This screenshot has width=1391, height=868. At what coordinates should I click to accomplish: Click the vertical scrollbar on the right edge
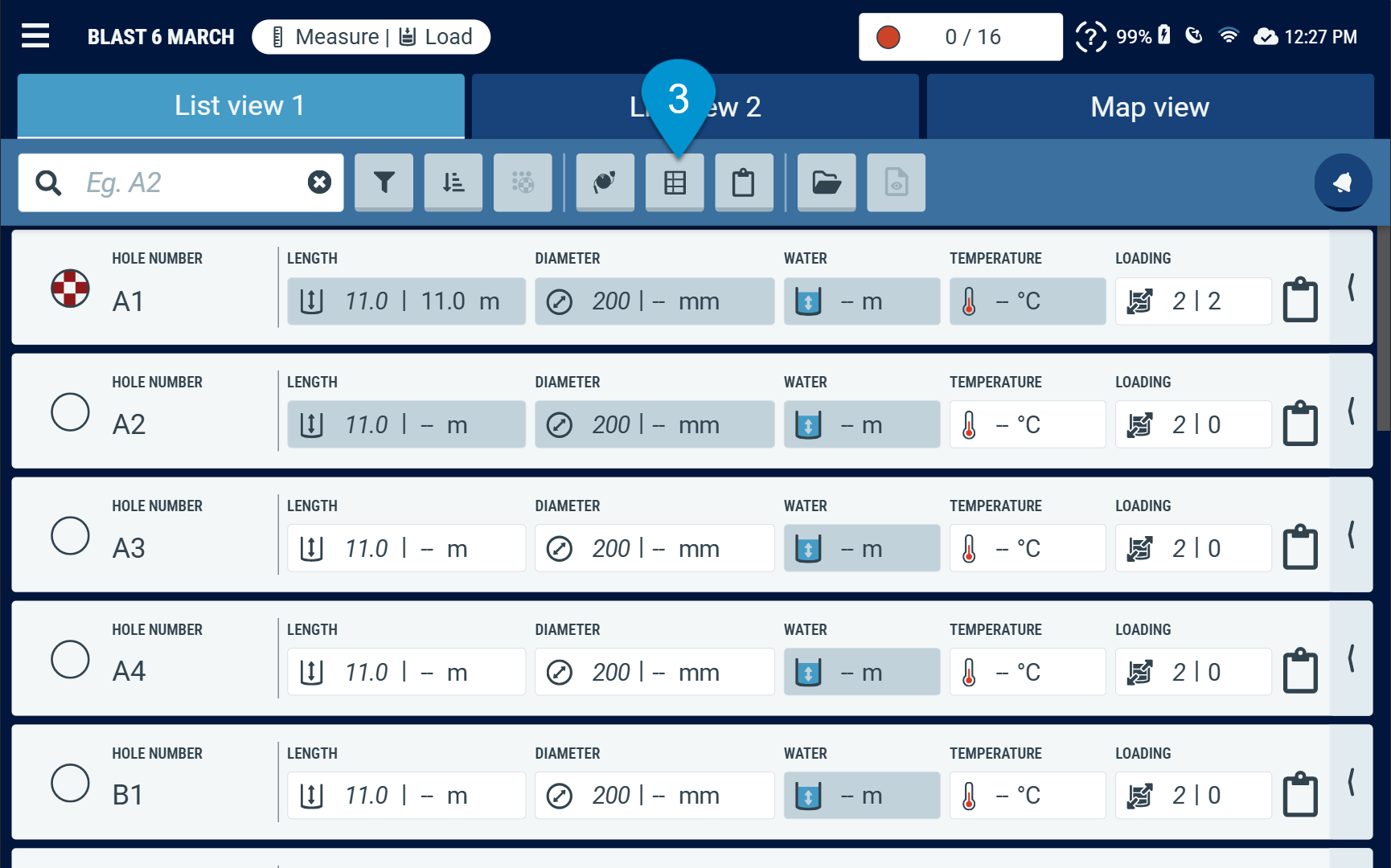coord(1383,328)
